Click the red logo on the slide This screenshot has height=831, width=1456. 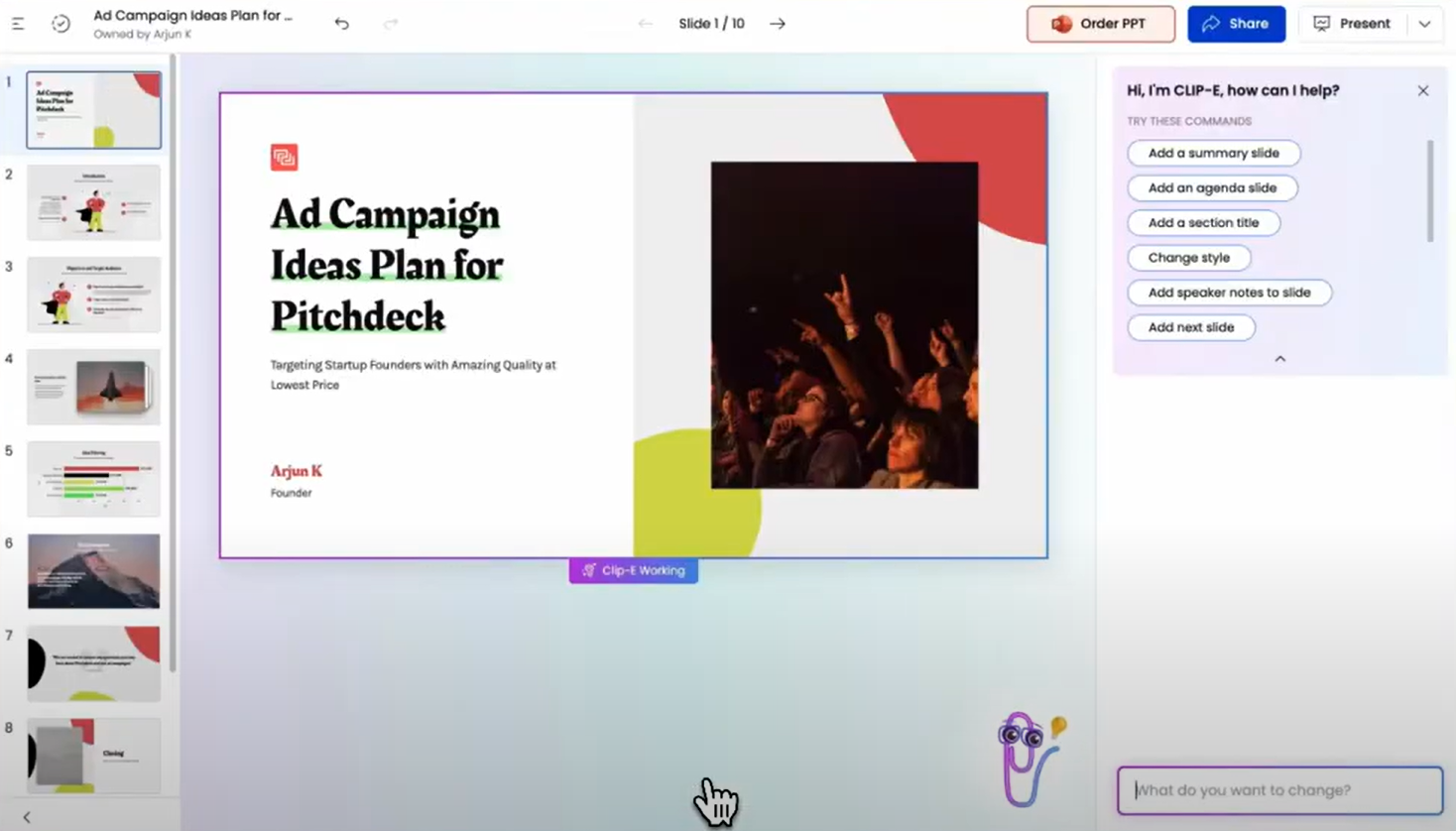point(284,157)
